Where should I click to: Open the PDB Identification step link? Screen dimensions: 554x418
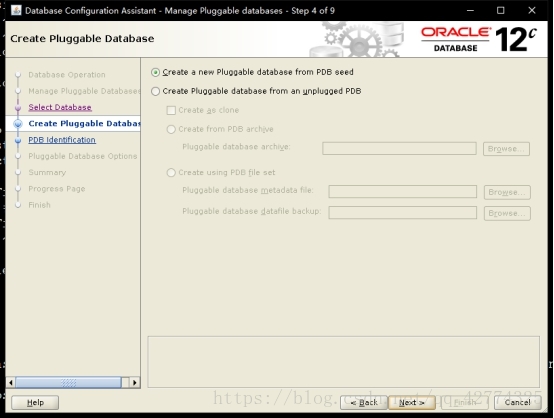(x=62, y=140)
